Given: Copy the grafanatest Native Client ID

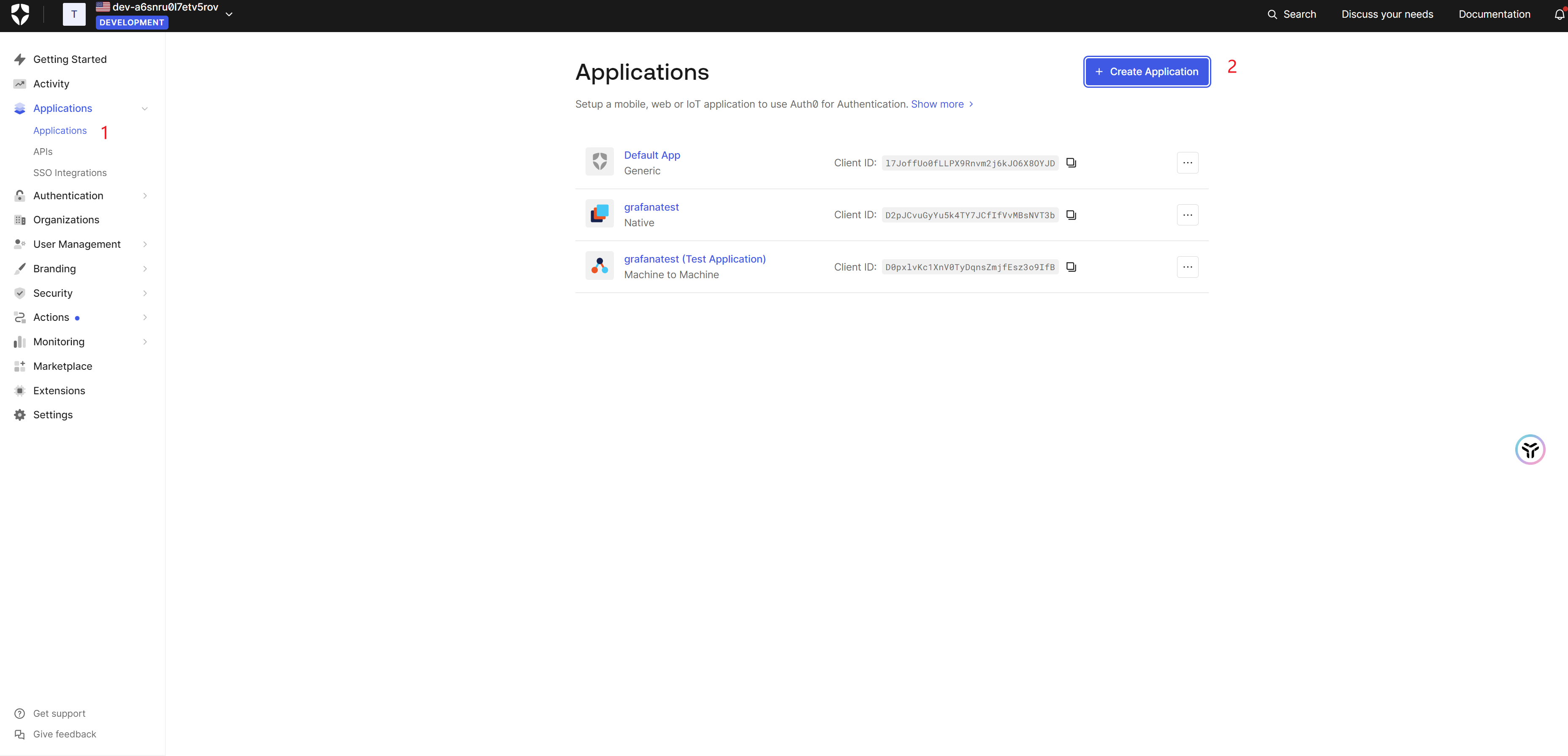Looking at the screenshot, I should click(1072, 215).
